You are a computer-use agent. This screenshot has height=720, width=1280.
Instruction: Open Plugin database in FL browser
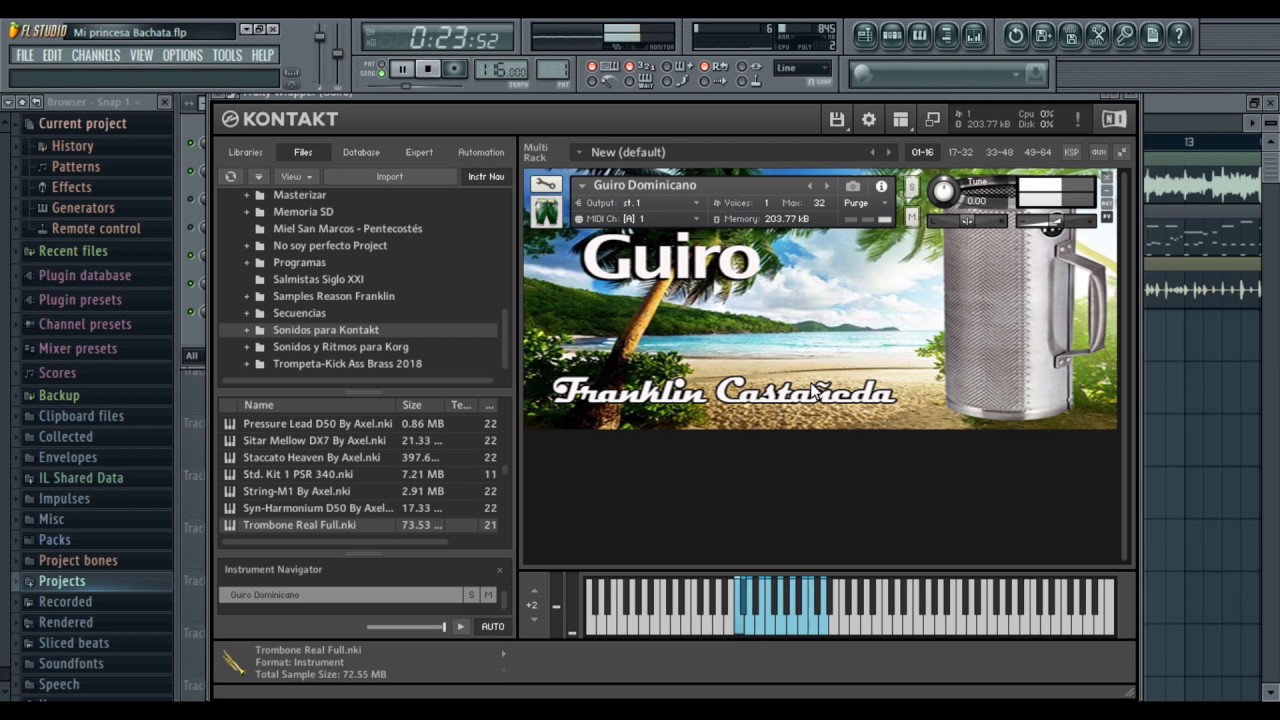coord(85,275)
